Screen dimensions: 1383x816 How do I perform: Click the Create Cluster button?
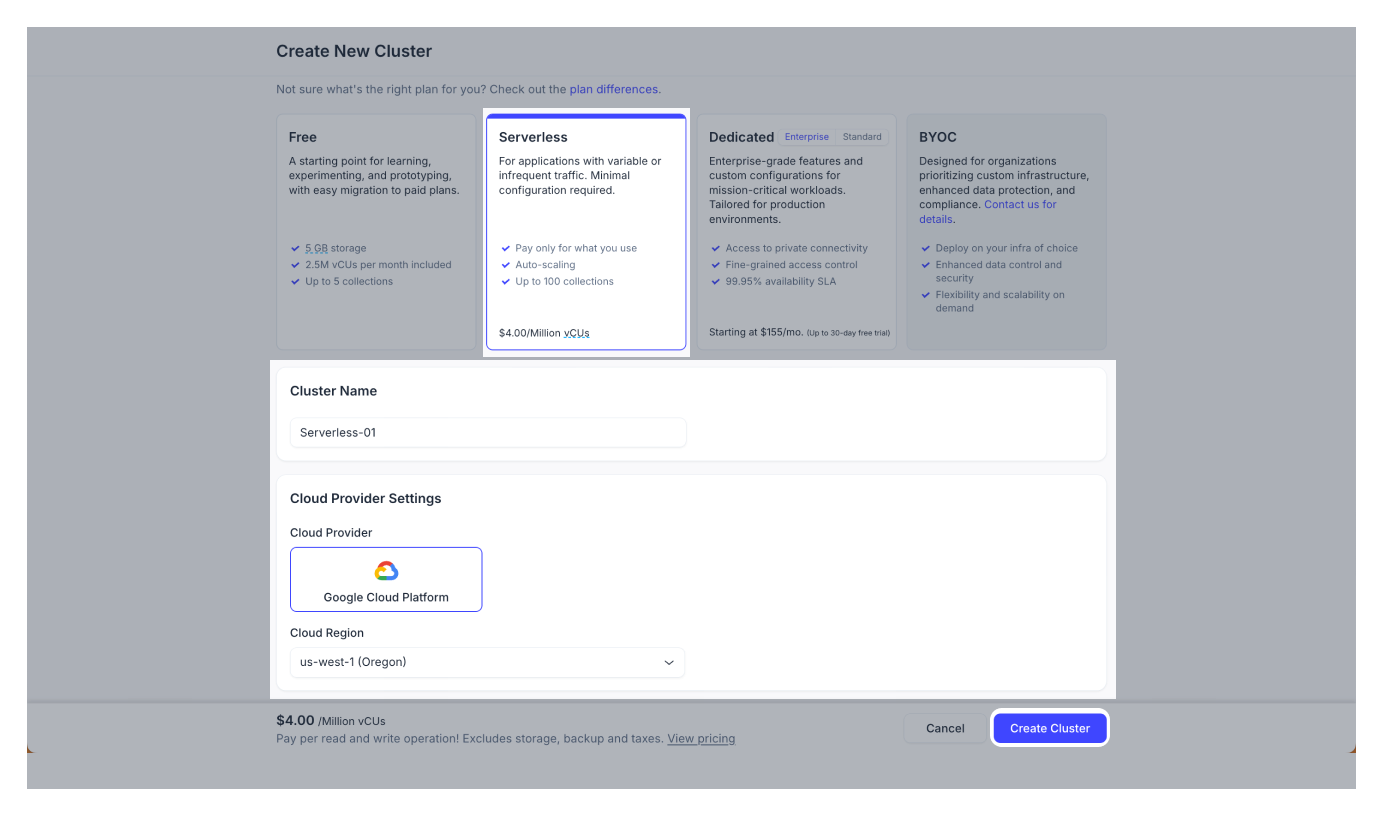click(x=1049, y=728)
